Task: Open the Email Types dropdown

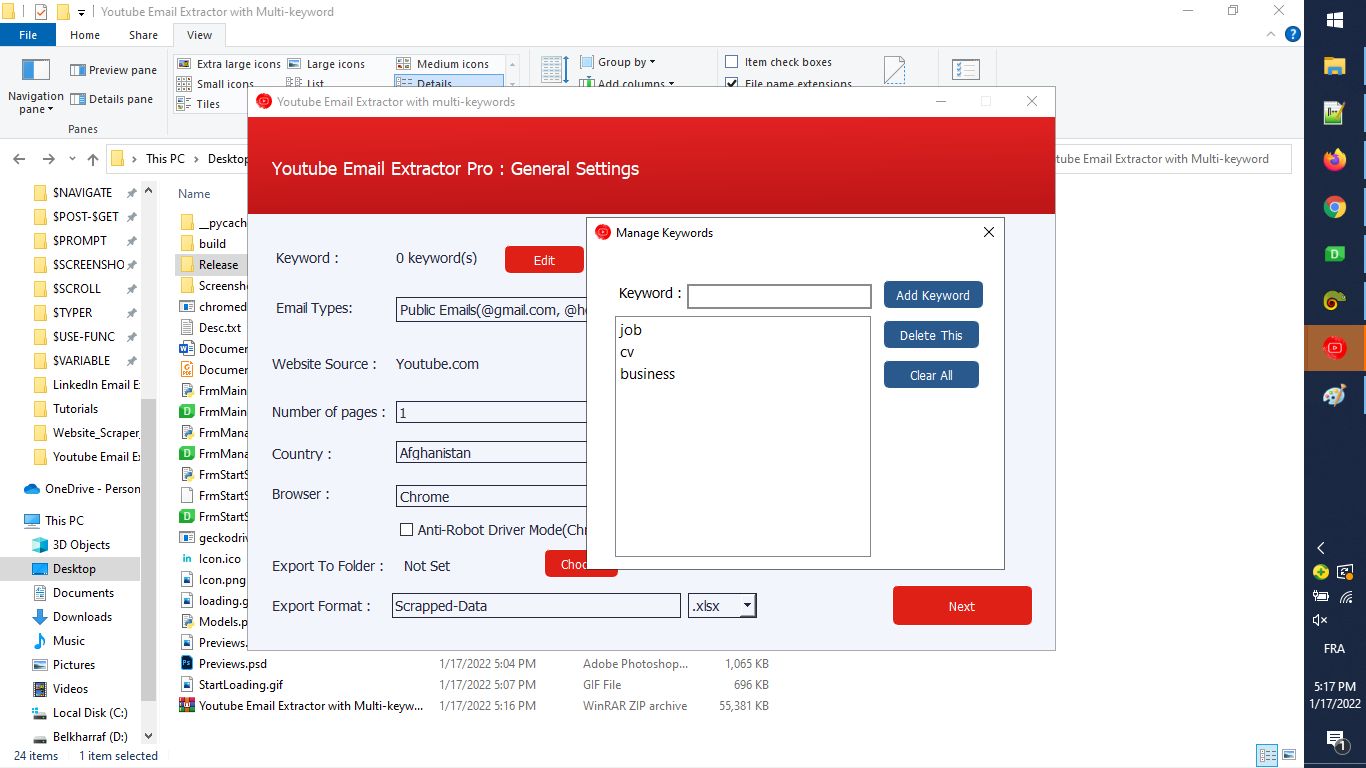Action: [491, 310]
